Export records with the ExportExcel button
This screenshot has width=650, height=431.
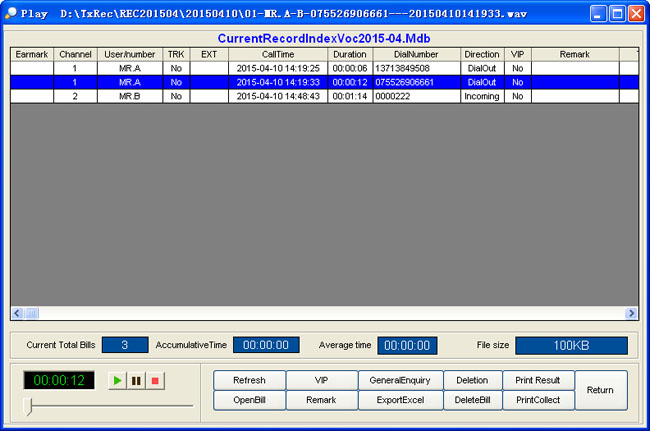398,400
